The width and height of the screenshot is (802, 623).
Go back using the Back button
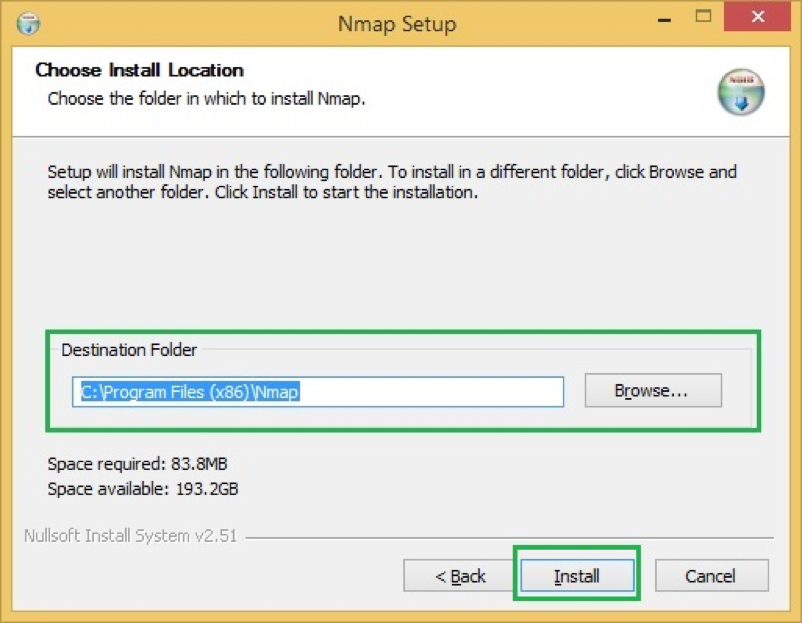pyautogui.click(x=461, y=575)
